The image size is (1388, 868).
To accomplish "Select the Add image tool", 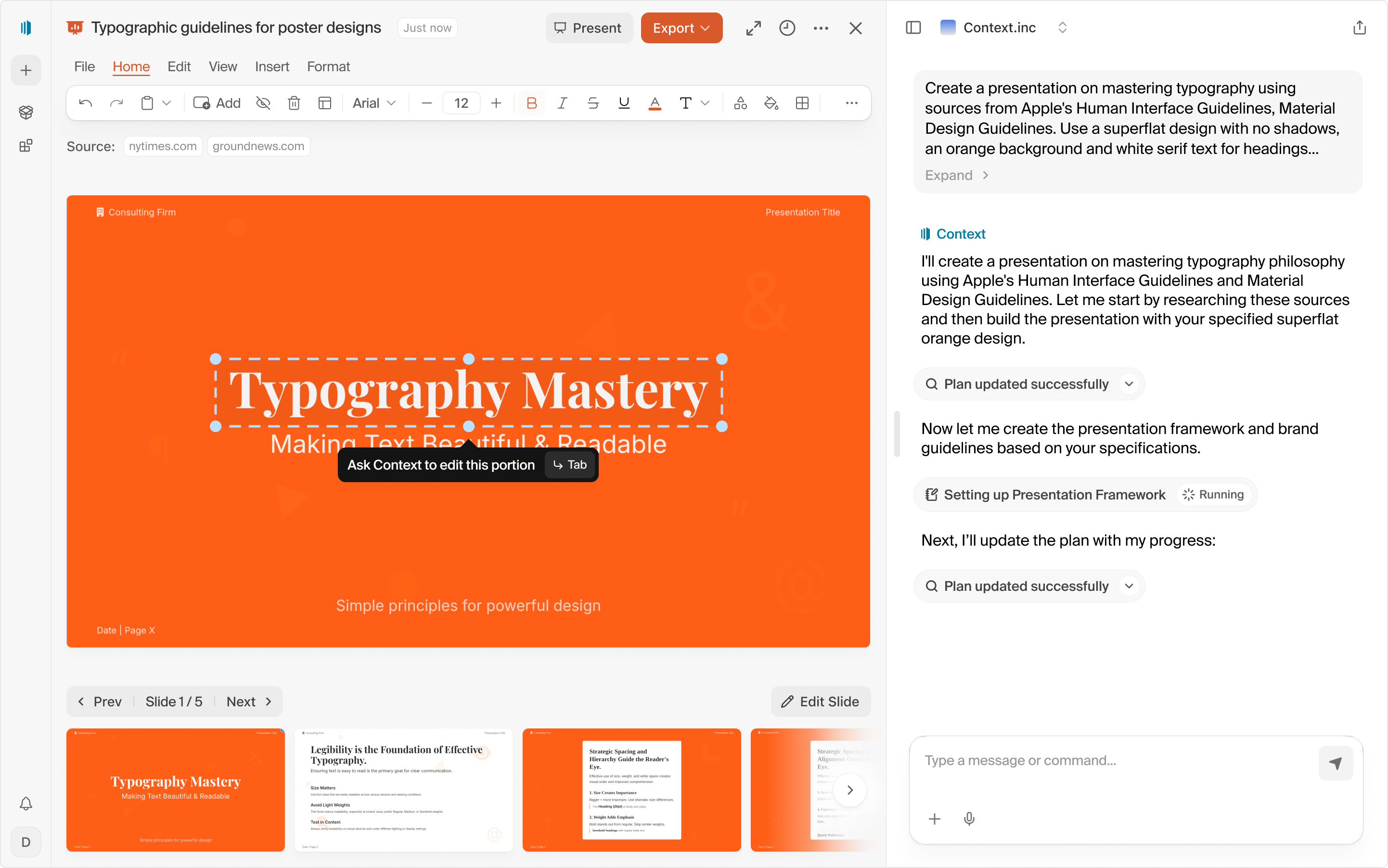I will [x=216, y=103].
